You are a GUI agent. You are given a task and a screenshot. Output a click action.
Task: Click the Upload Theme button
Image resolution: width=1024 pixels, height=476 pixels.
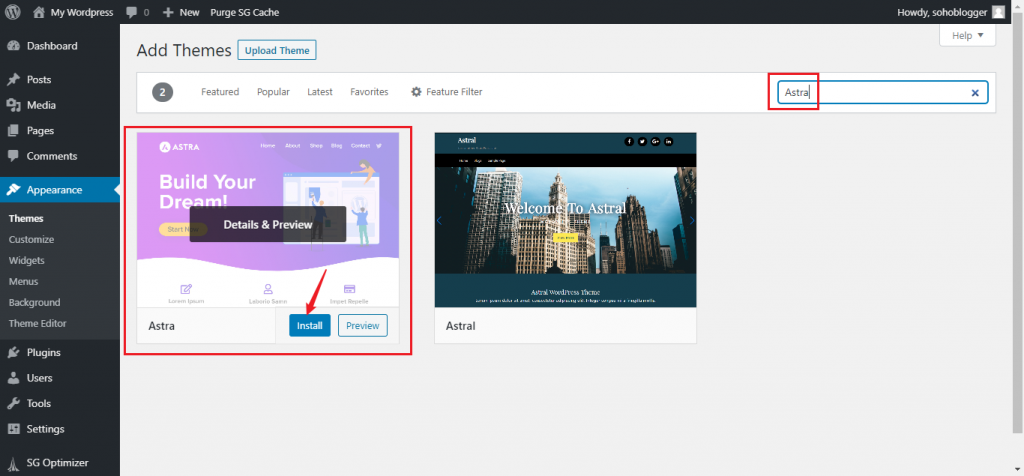coord(276,50)
